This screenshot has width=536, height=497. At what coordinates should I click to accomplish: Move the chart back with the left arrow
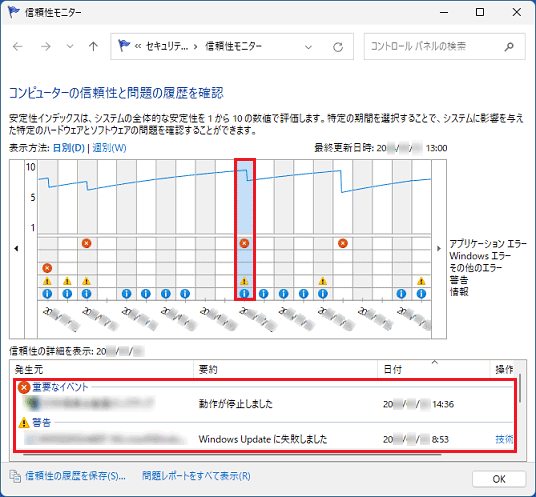point(16,248)
